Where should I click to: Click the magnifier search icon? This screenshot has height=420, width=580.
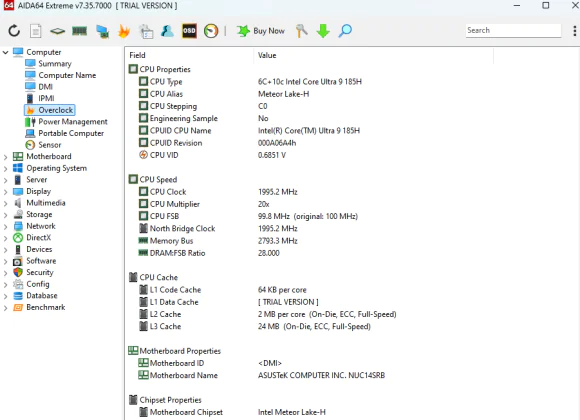[345, 31]
